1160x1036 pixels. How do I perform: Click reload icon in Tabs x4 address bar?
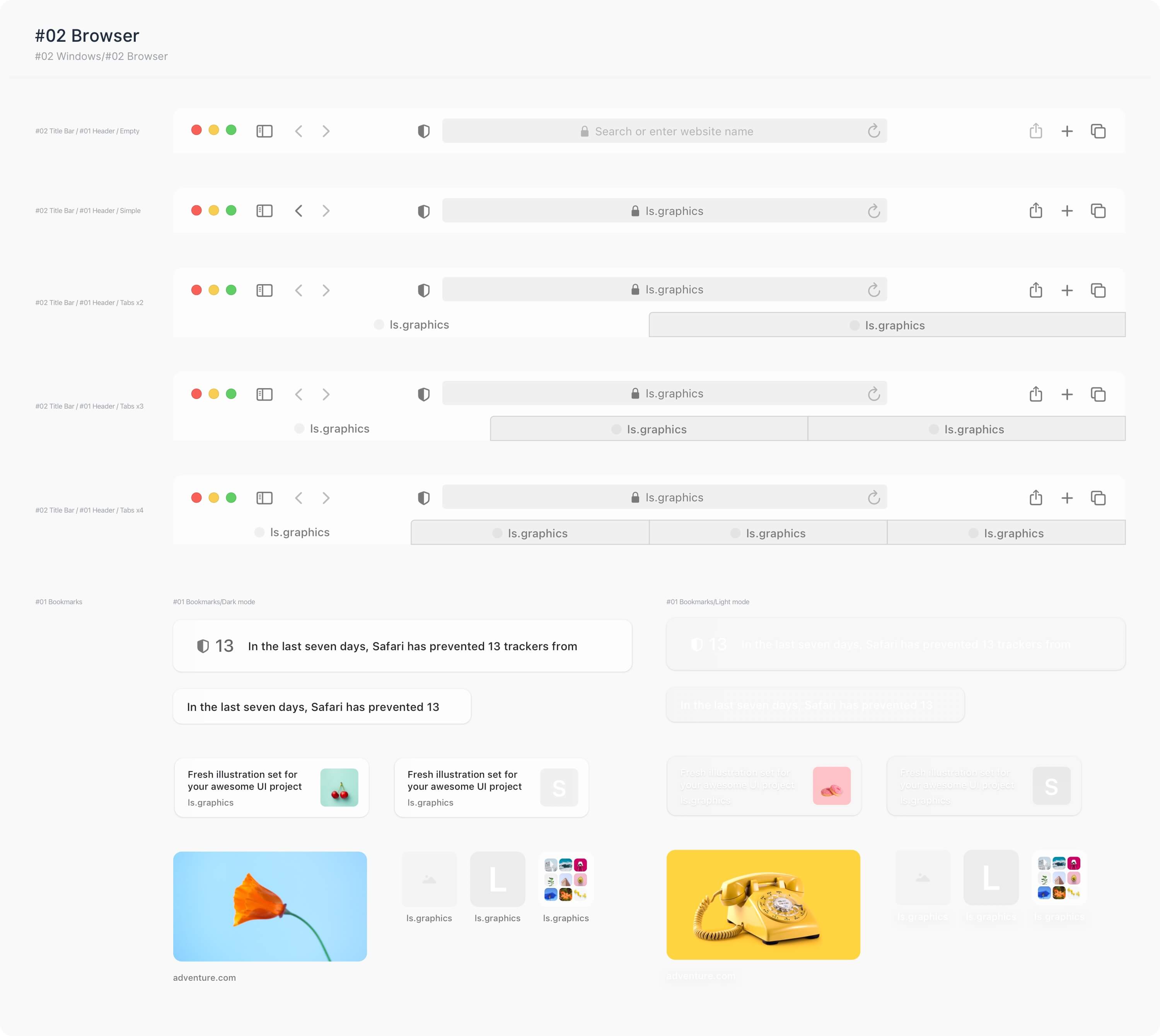point(873,498)
